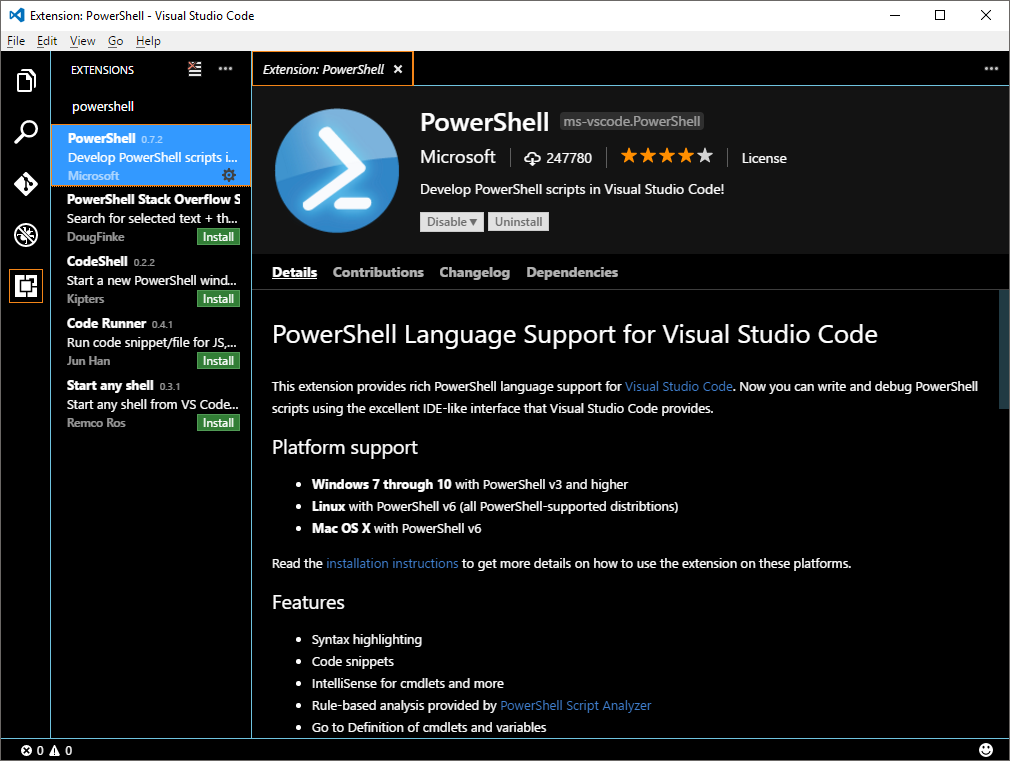Open the Search view in activity bar

click(26, 132)
